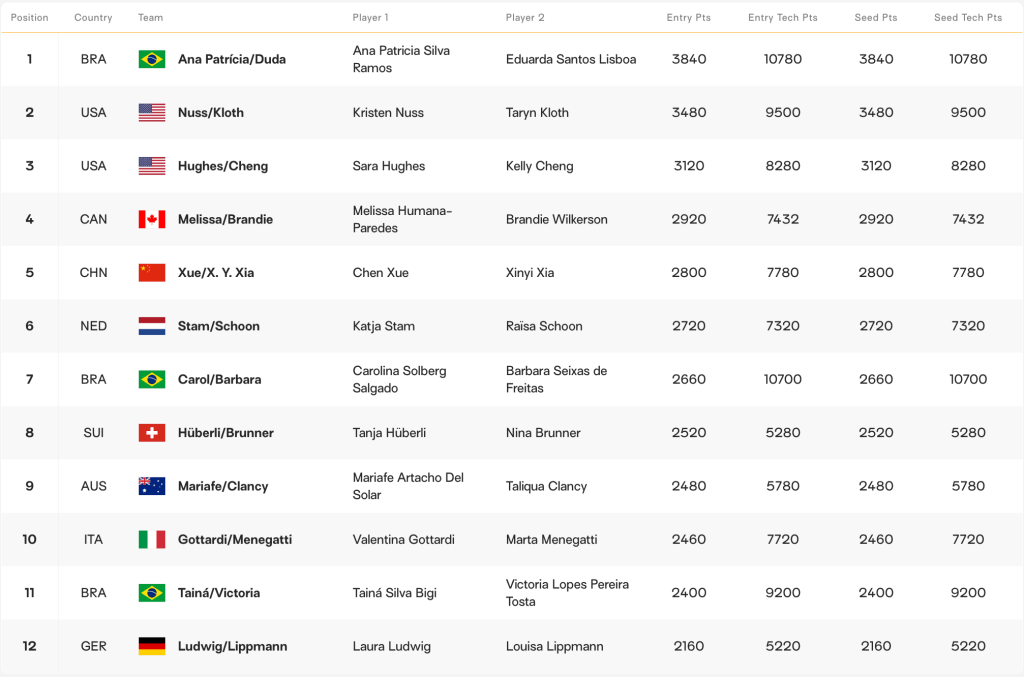Click the Entry Tech Pts column header
Screen dimensions: 1024x677
782,18
